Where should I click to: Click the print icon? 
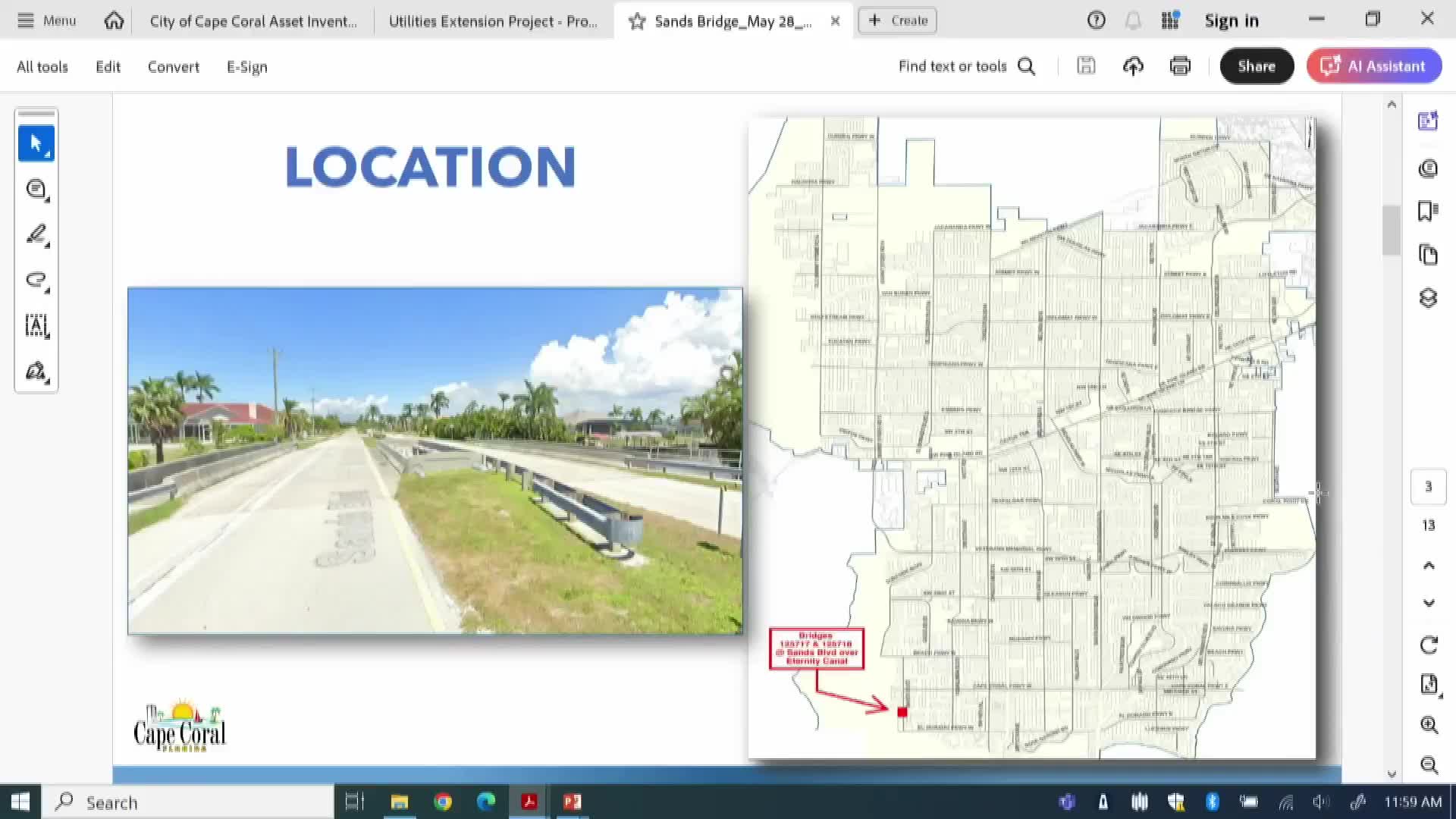(1180, 66)
